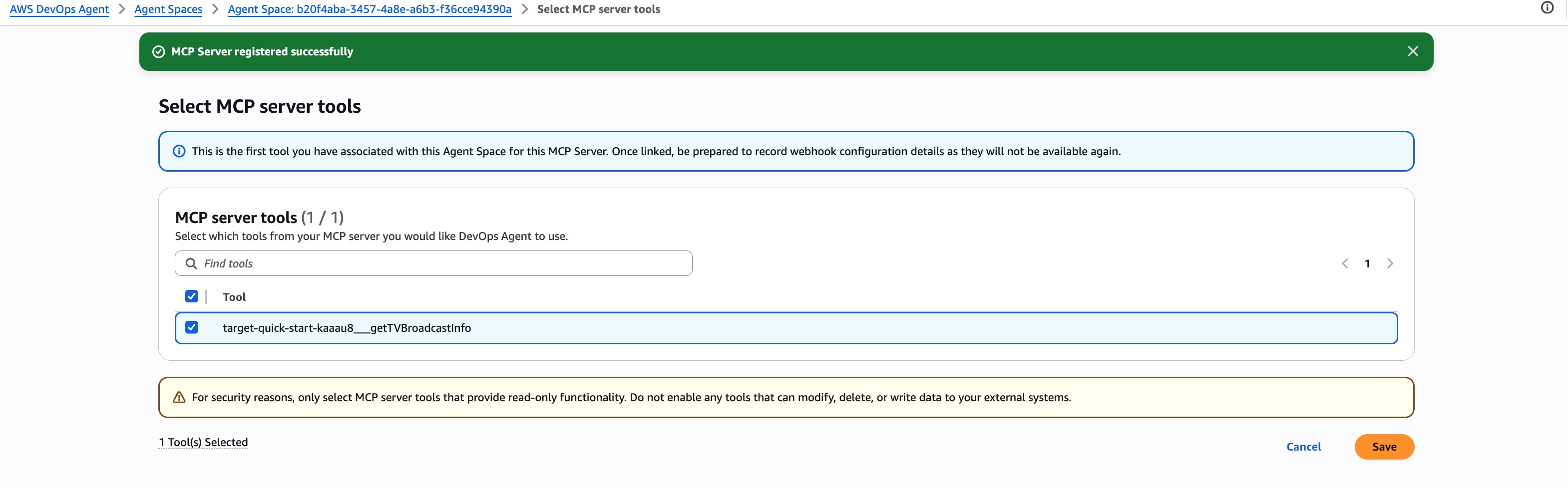The width and height of the screenshot is (1568, 488).
Task: Click the Tool column header
Action: point(234,297)
